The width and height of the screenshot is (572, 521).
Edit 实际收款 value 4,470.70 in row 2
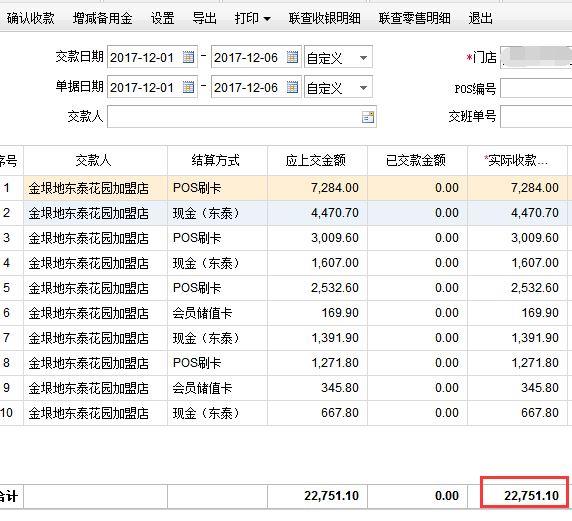(x=517, y=213)
